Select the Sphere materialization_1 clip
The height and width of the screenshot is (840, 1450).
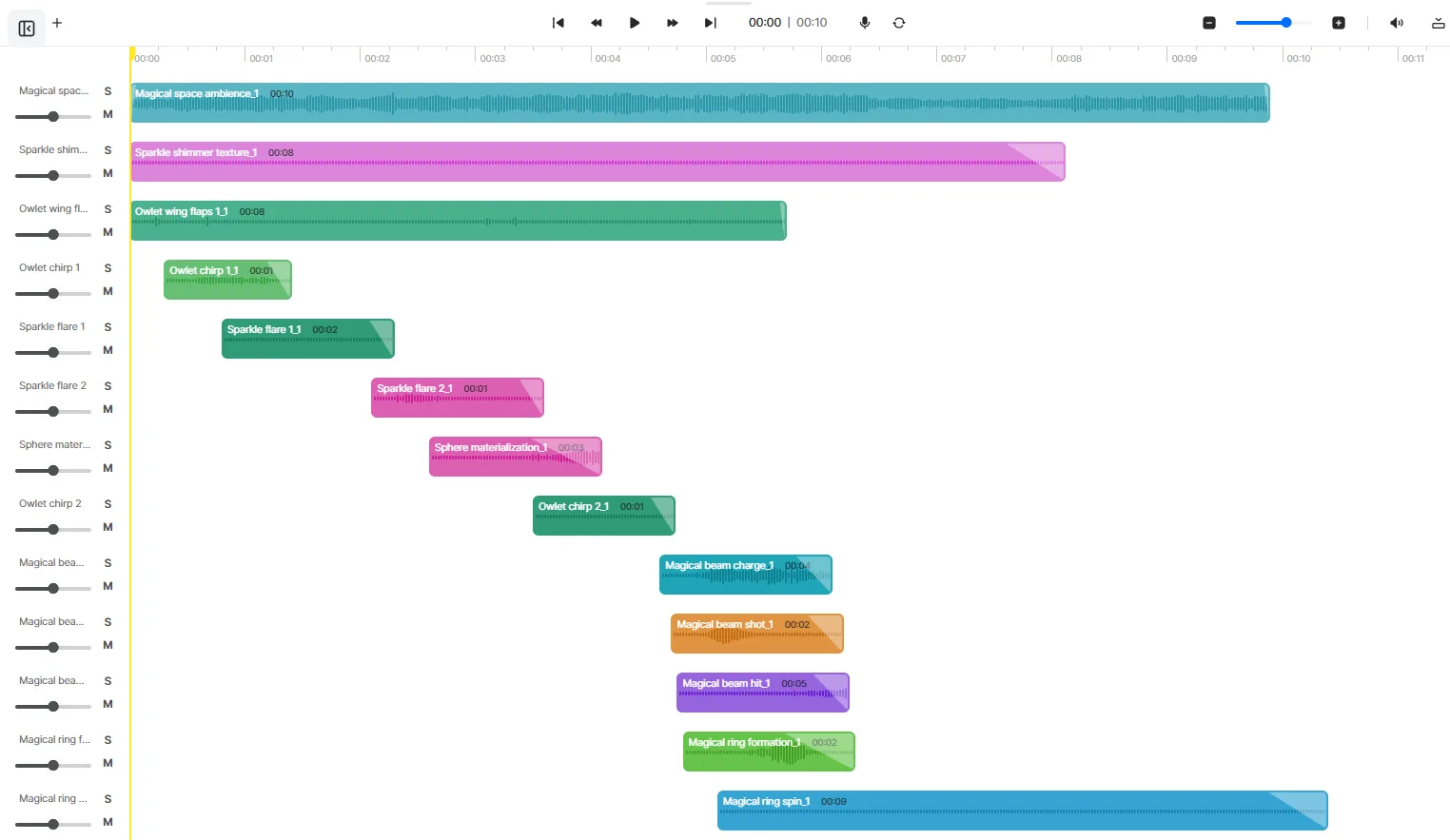[x=516, y=457]
